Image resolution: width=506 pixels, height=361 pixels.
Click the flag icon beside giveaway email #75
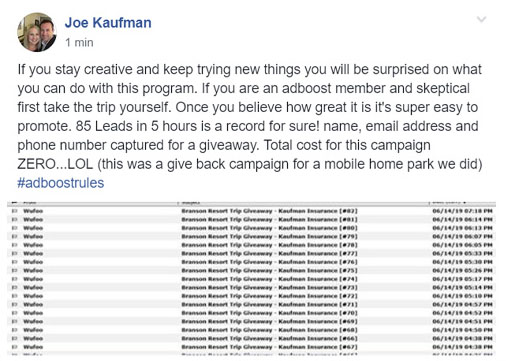(14, 270)
